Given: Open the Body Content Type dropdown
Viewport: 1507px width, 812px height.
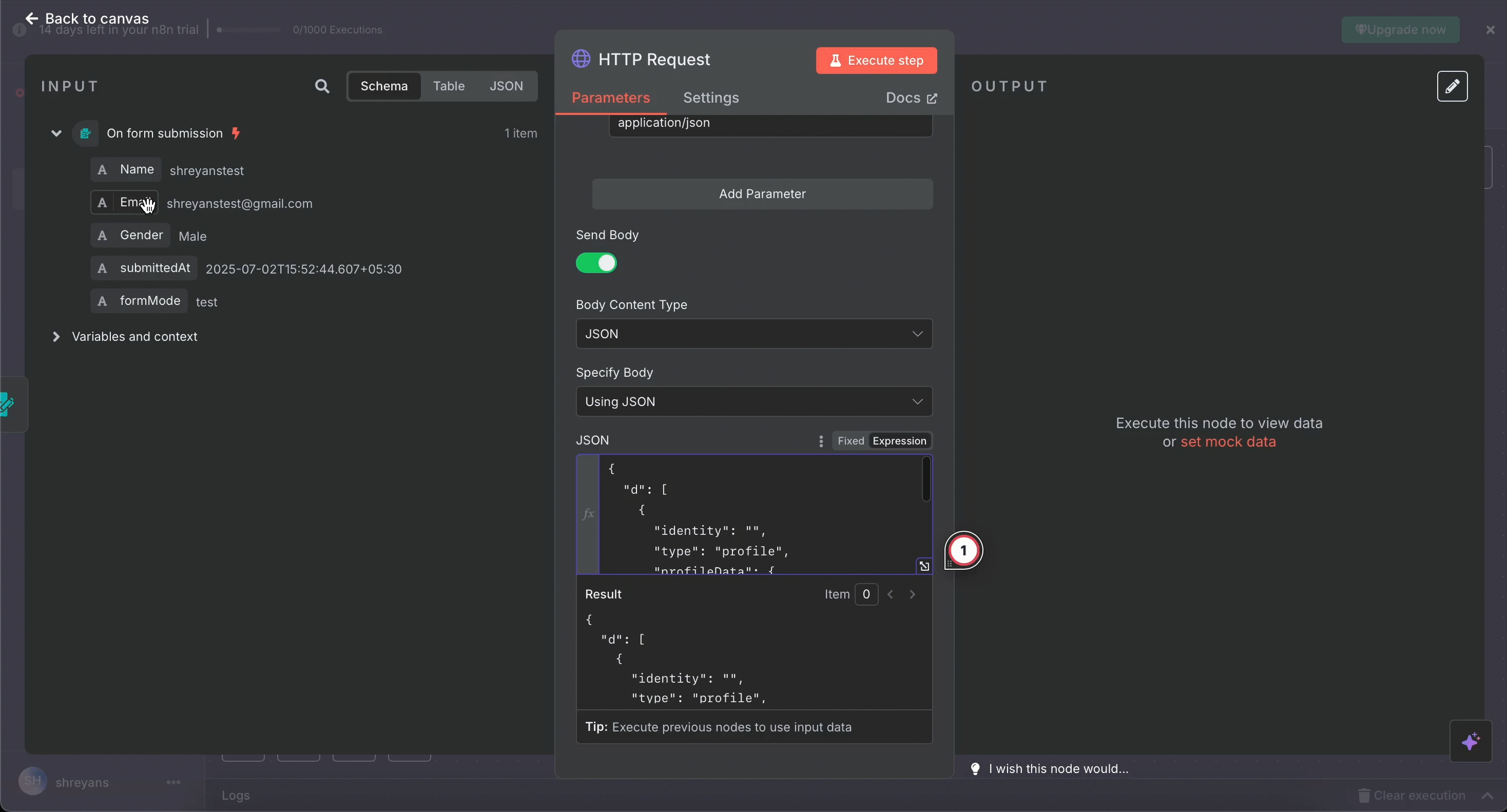Looking at the screenshot, I should tap(753, 334).
